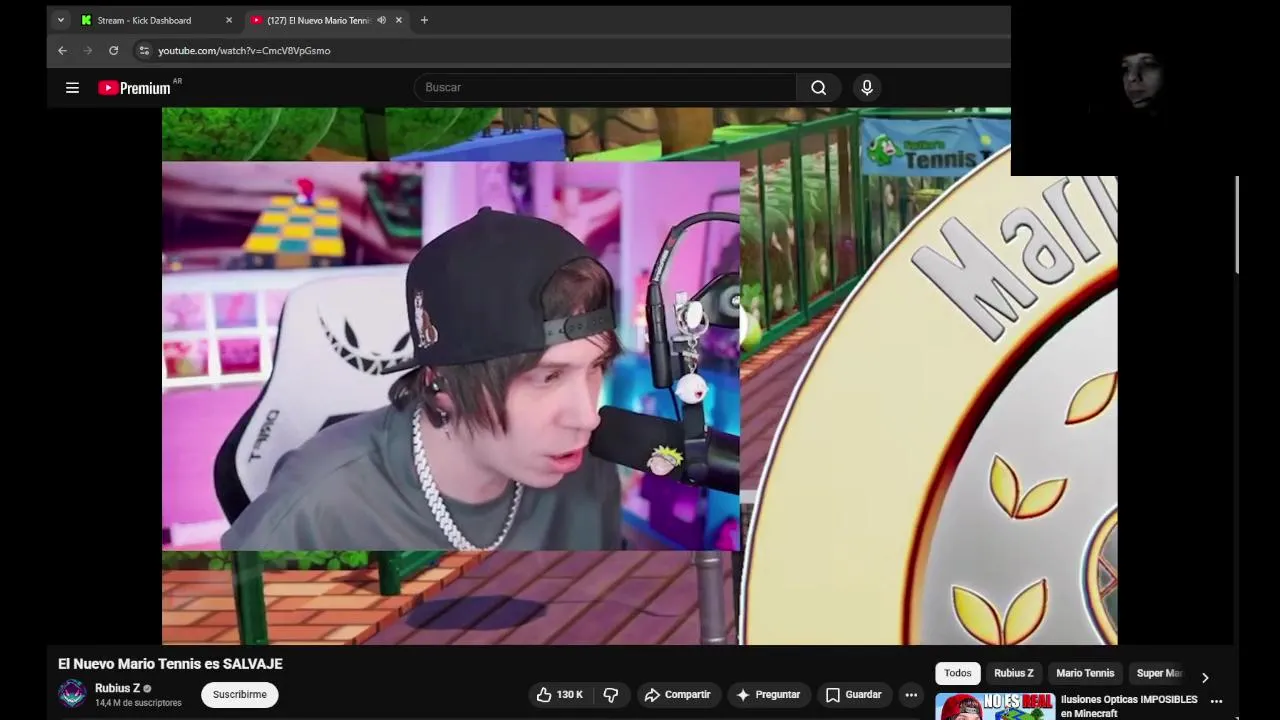Image resolution: width=1280 pixels, height=720 pixels.
Task: Start voice search with microphone icon
Action: click(x=867, y=88)
